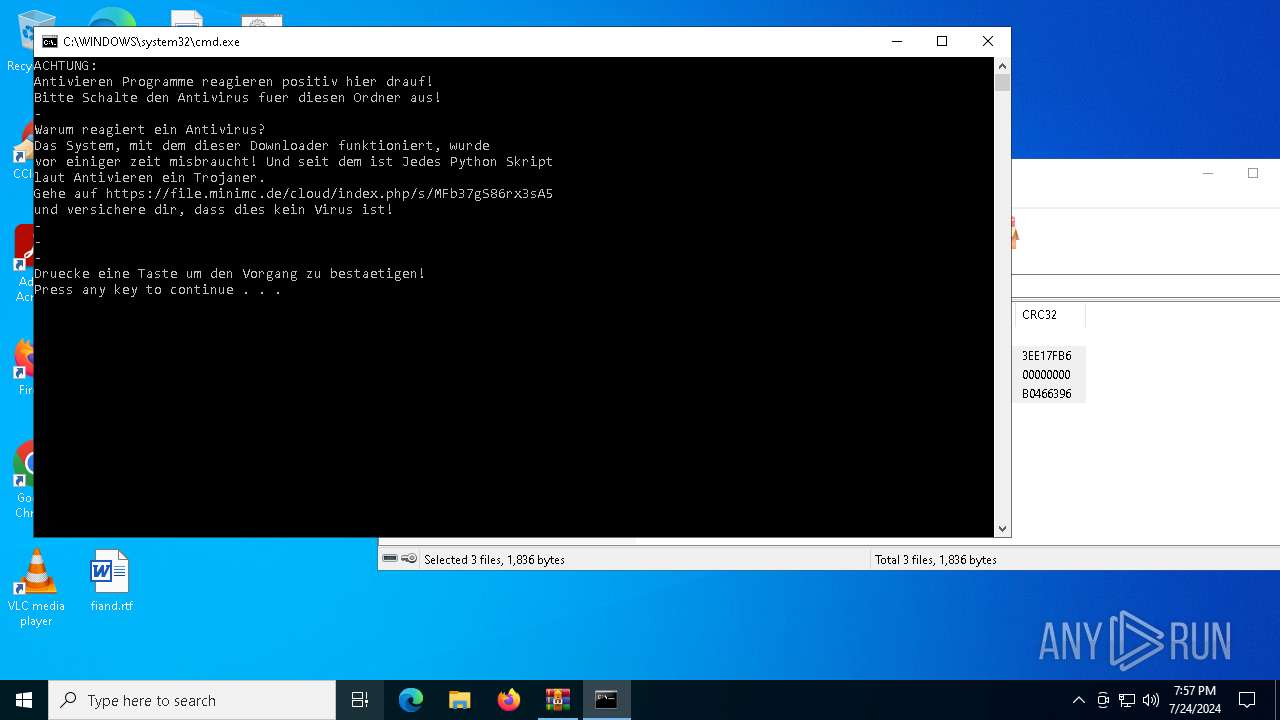Image resolution: width=1280 pixels, height=720 pixels.
Task: Click the tray icon left of network
Action: (1103, 700)
